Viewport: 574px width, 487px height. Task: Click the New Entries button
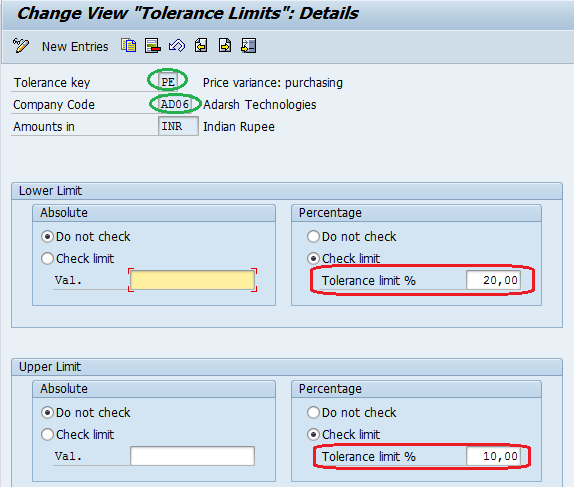tap(75, 47)
